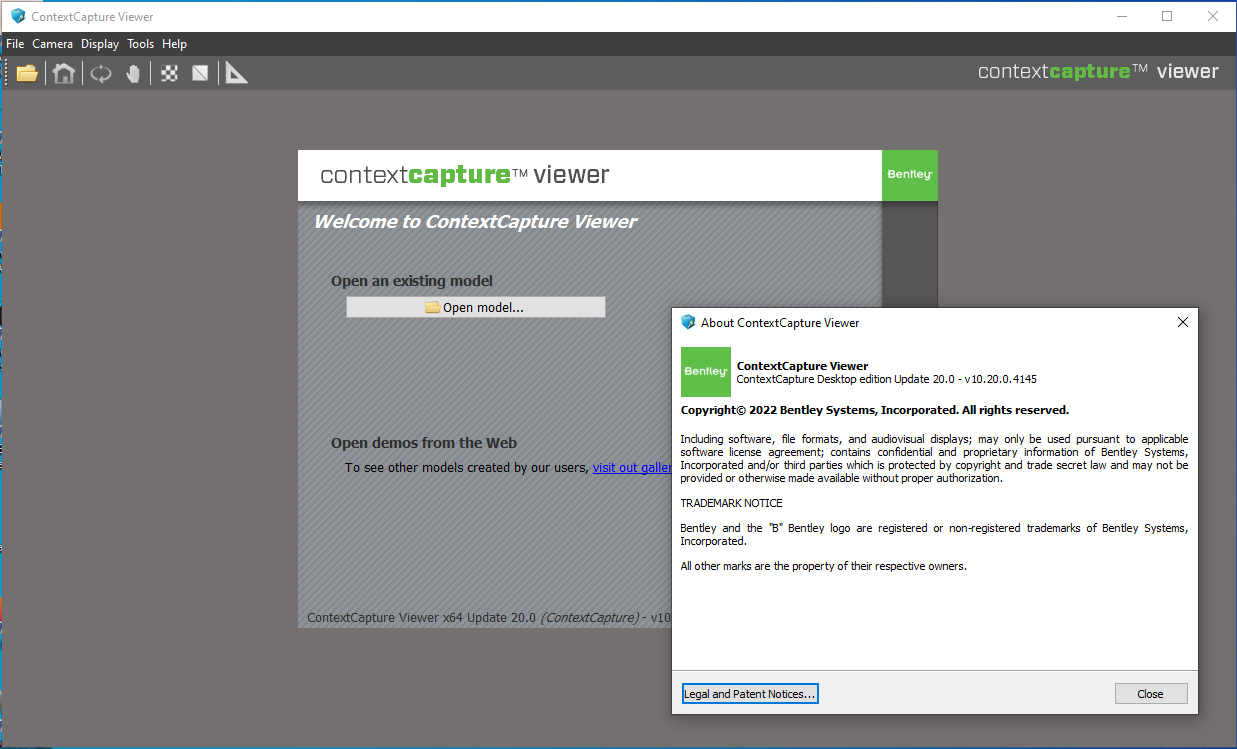Click the Close button in About dialog

click(1151, 694)
